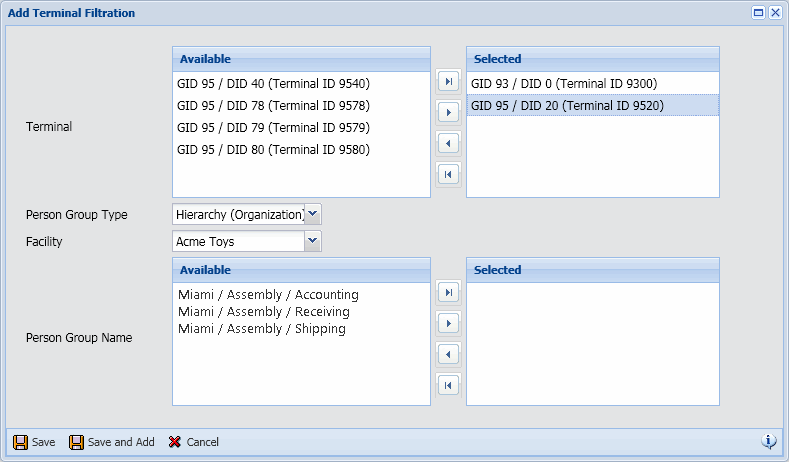This screenshot has width=789, height=462.
Task: Select Miami / Assembly / Shipping group
Action: [262, 329]
